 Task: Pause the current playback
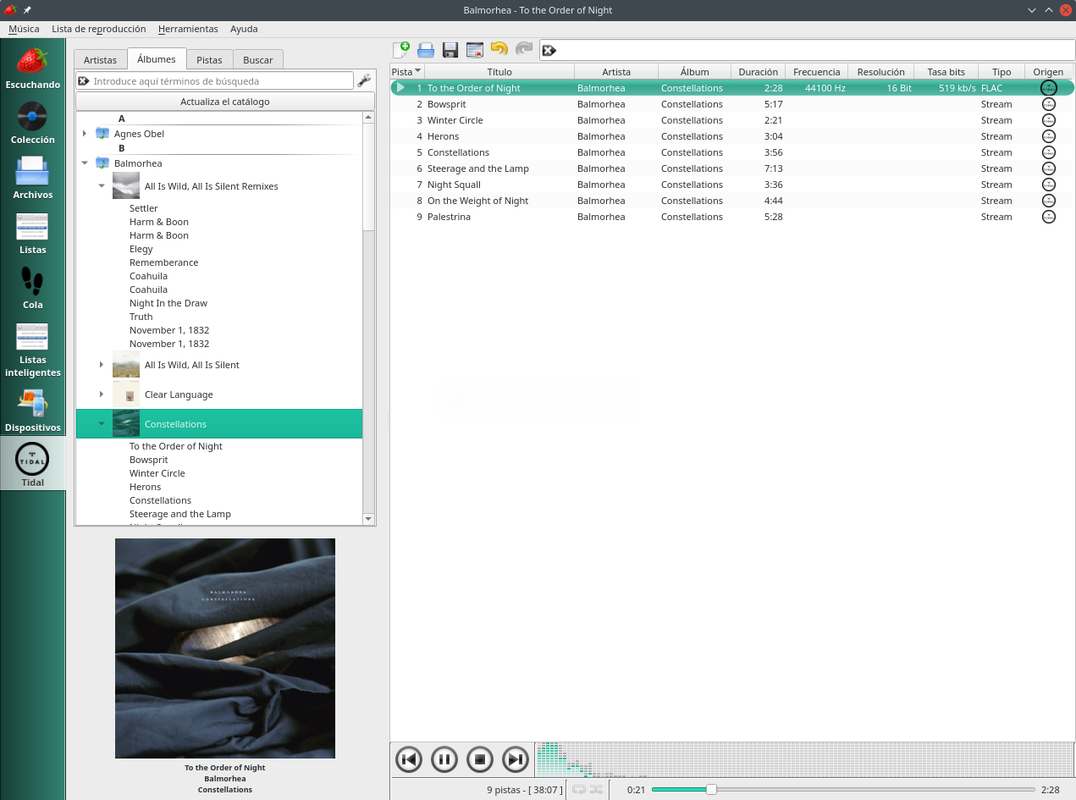click(x=444, y=759)
